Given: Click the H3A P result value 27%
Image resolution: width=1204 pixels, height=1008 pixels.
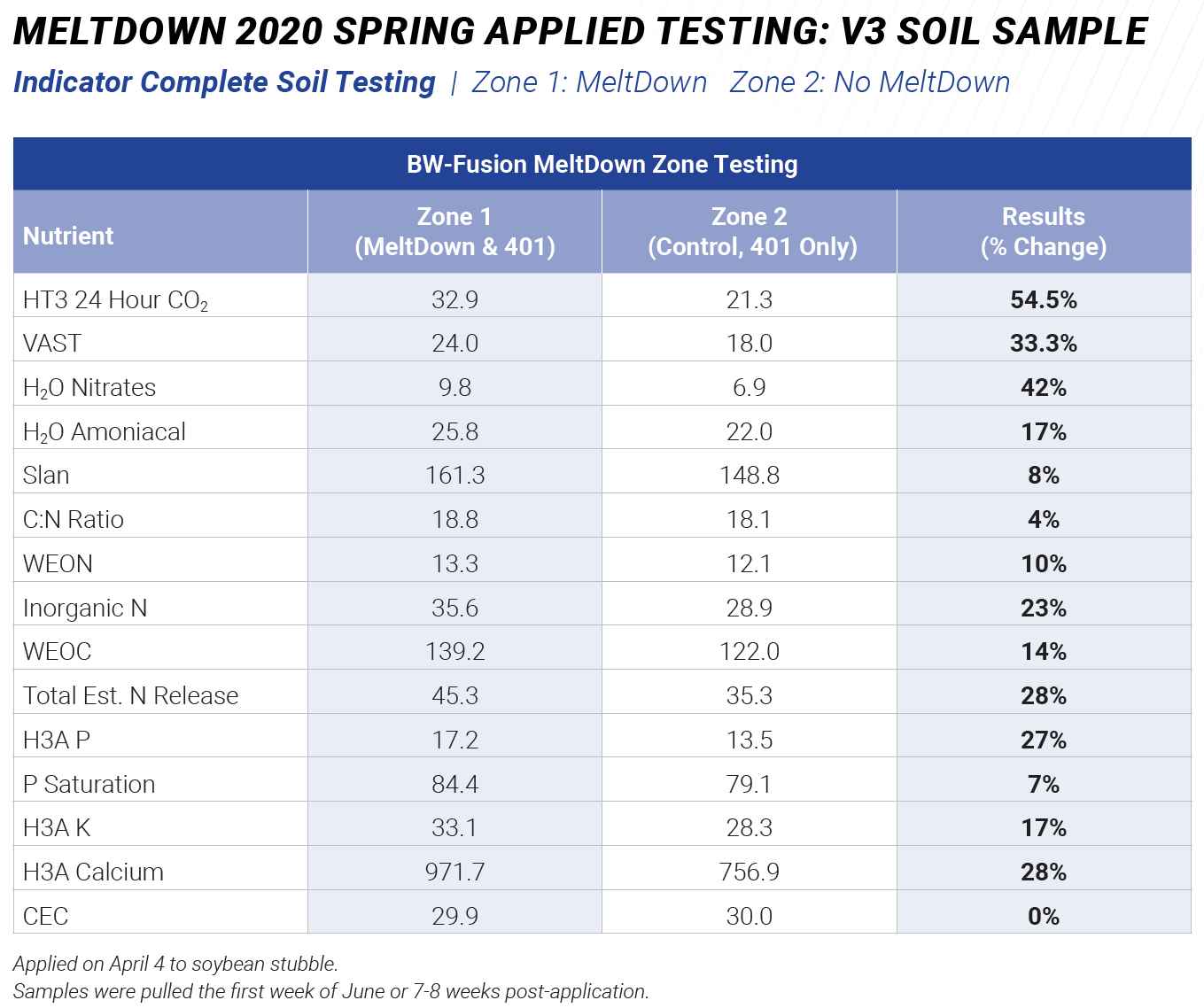Looking at the screenshot, I should 1044,740.
